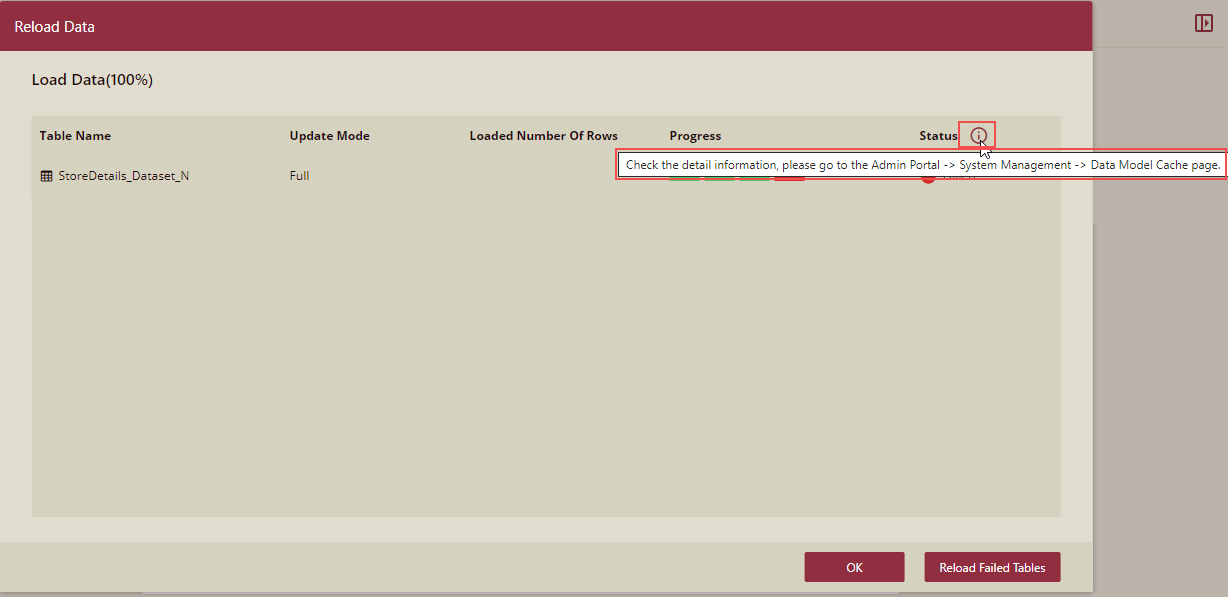Click the Loaded Number Of Rows header
This screenshot has width=1228, height=597.
(543, 136)
